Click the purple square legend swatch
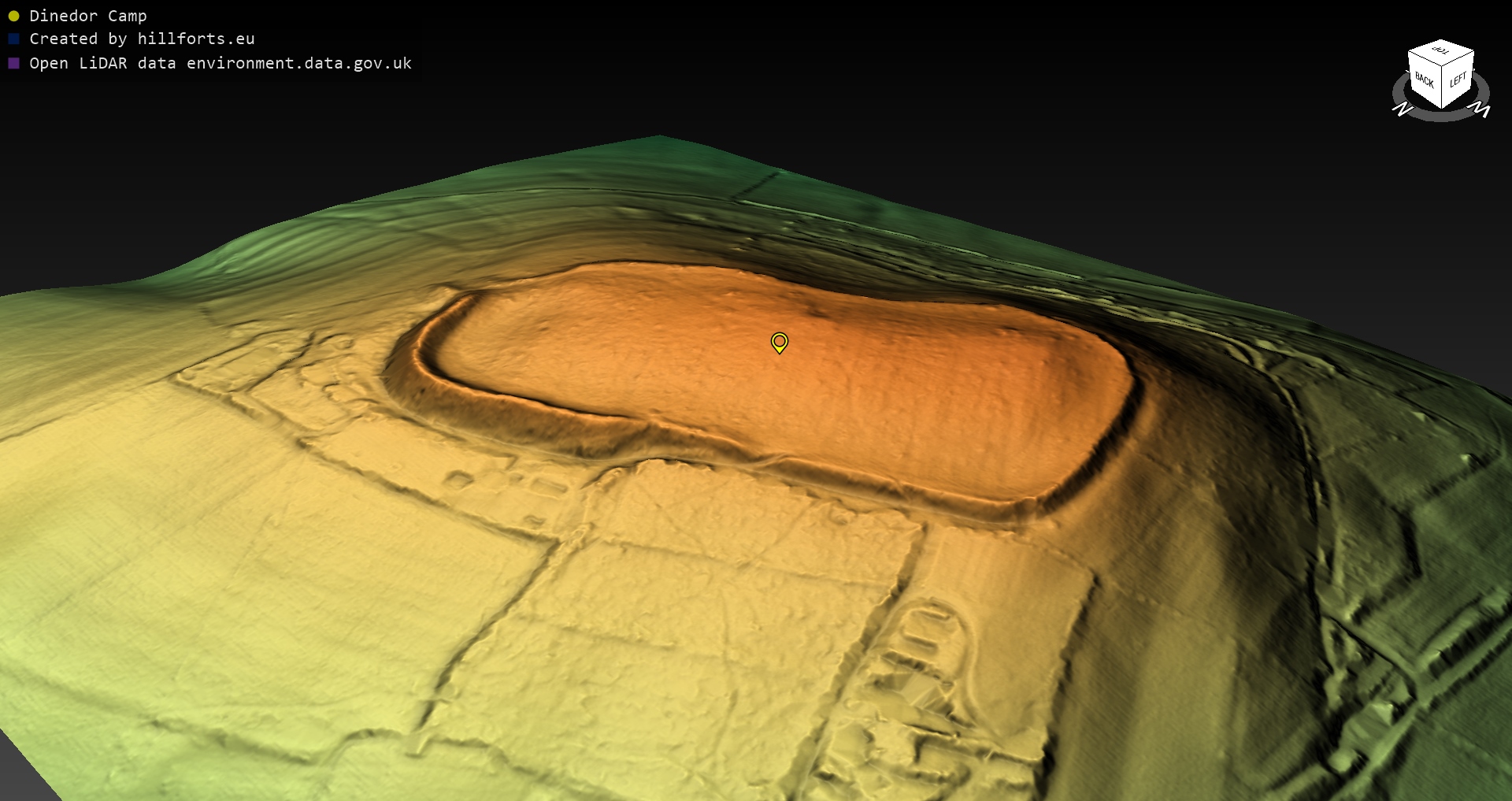 pos(13,63)
